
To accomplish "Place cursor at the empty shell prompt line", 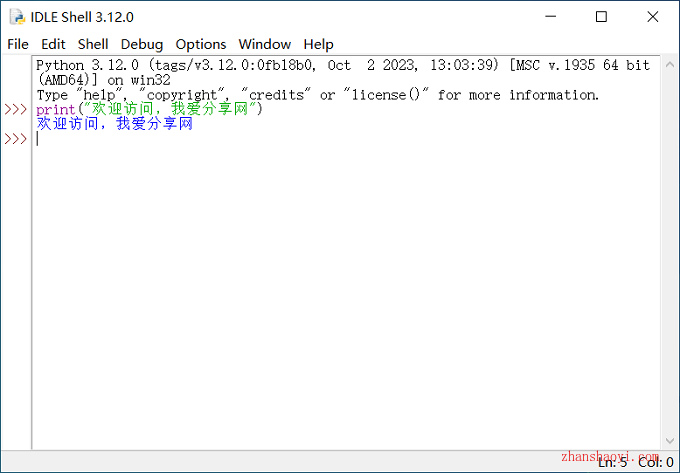I will (x=346, y=139).
